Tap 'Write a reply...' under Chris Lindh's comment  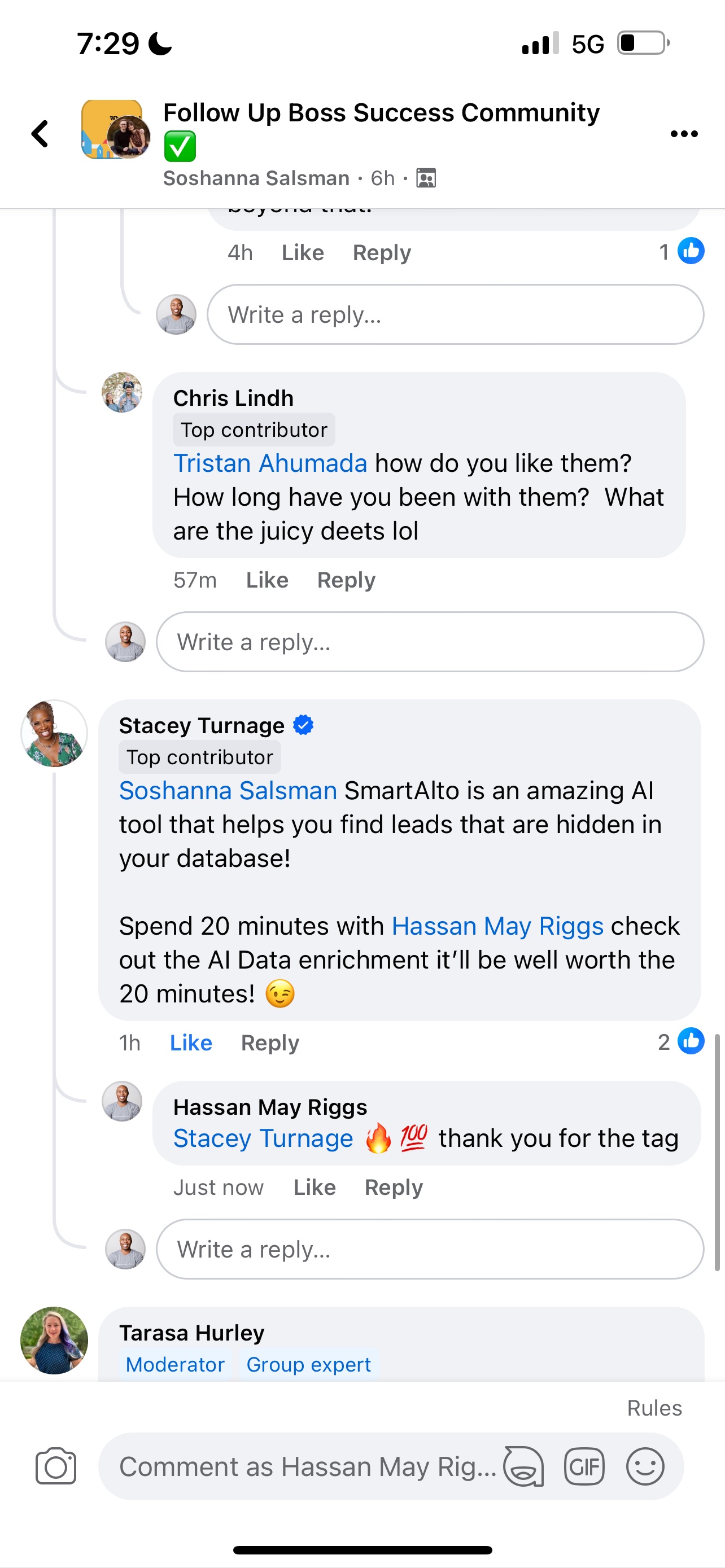pos(429,642)
